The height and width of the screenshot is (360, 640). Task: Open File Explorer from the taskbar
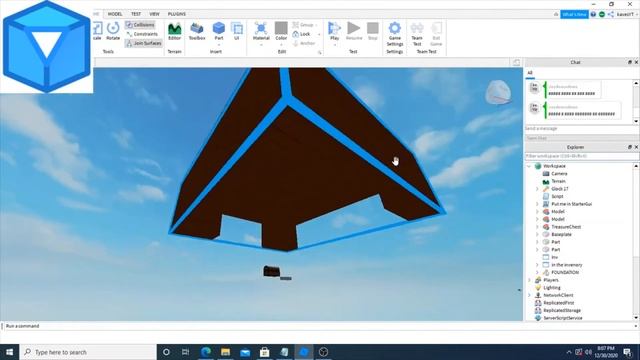[225, 352]
